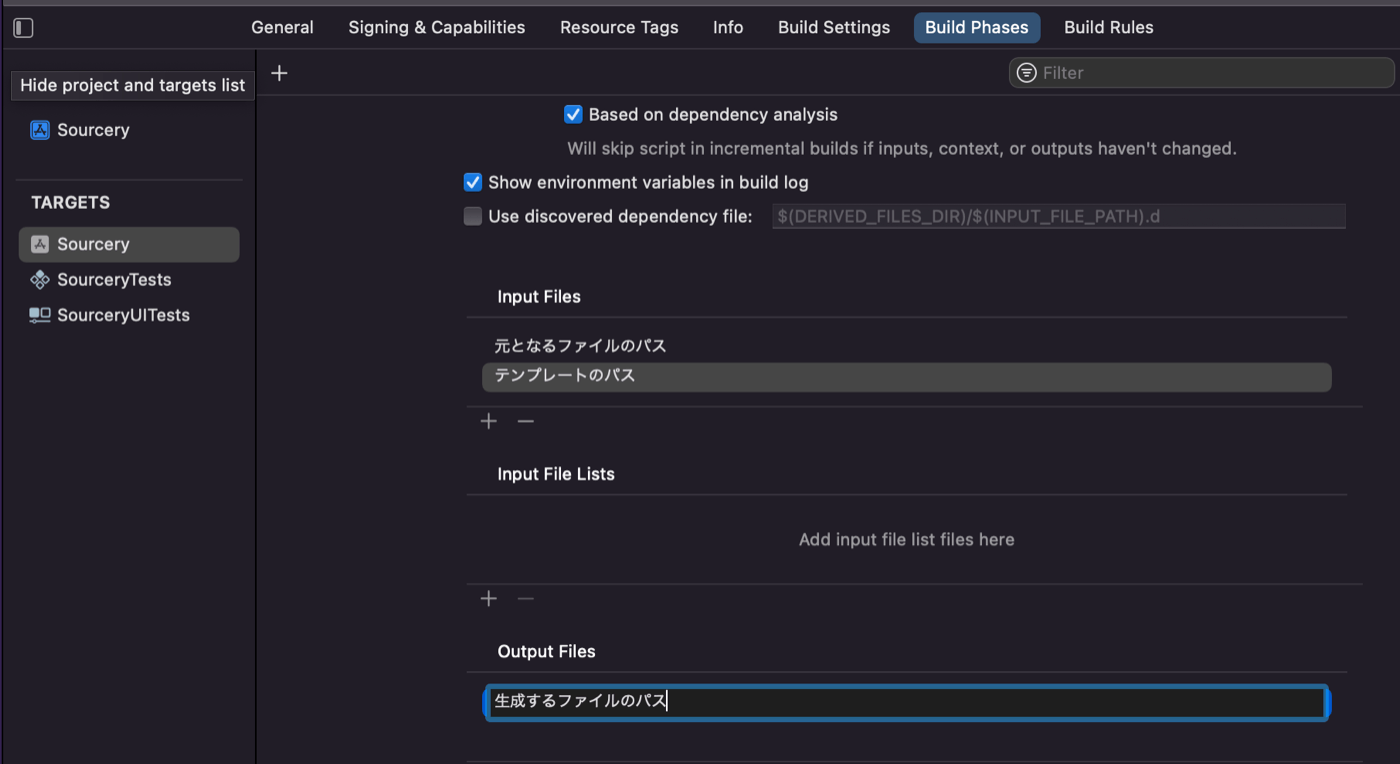
Task: Select SourceryTests target row
Action: tap(129, 280)
